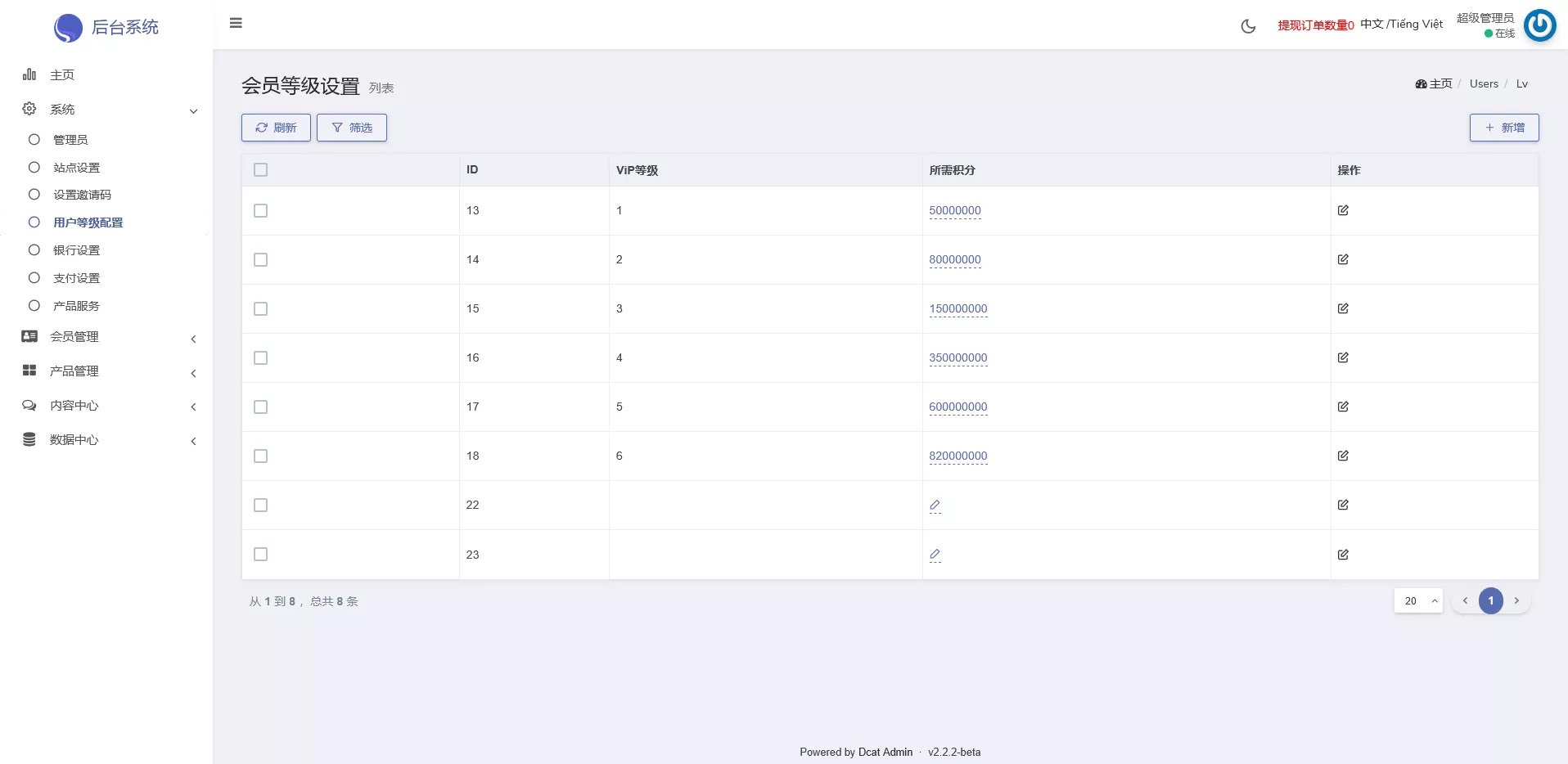Open 站点设置 in the sidebar

(76, 168)
